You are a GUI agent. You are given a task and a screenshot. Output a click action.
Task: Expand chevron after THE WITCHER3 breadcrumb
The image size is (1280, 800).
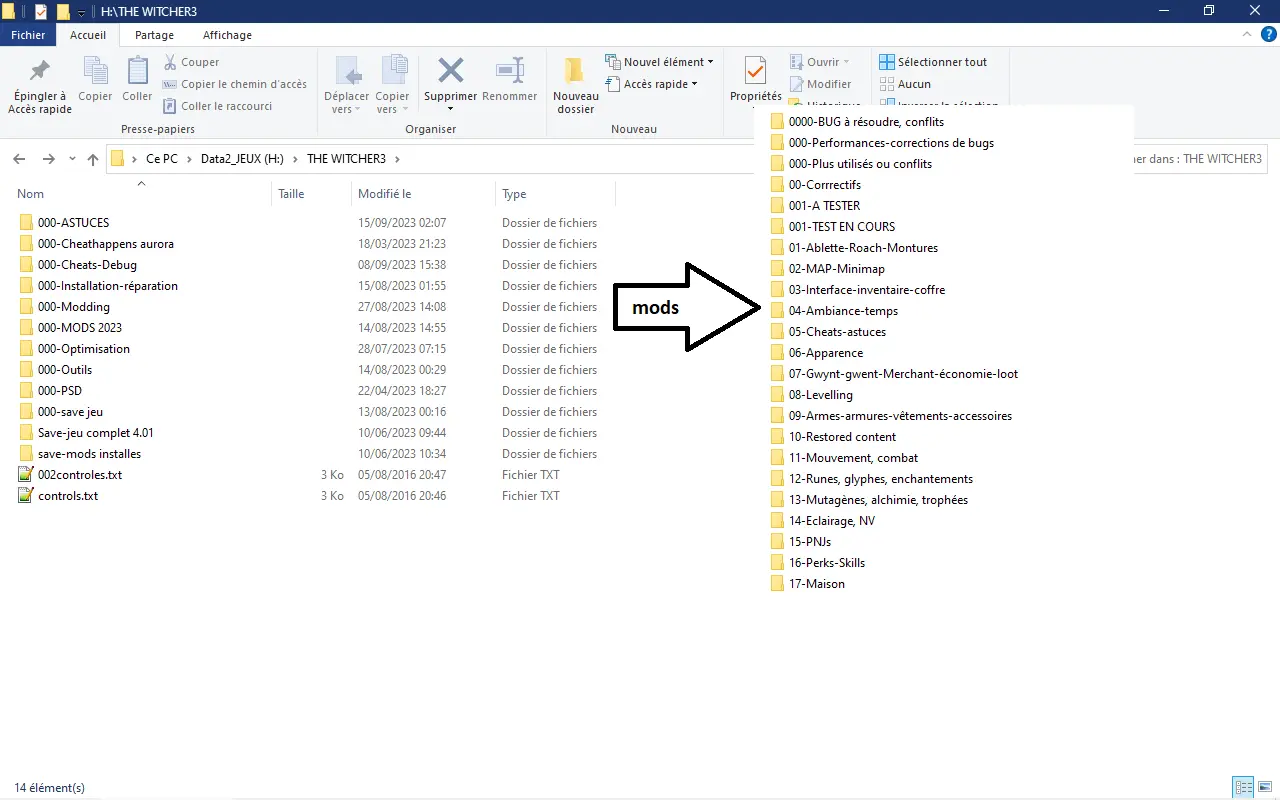coord(396,159)
